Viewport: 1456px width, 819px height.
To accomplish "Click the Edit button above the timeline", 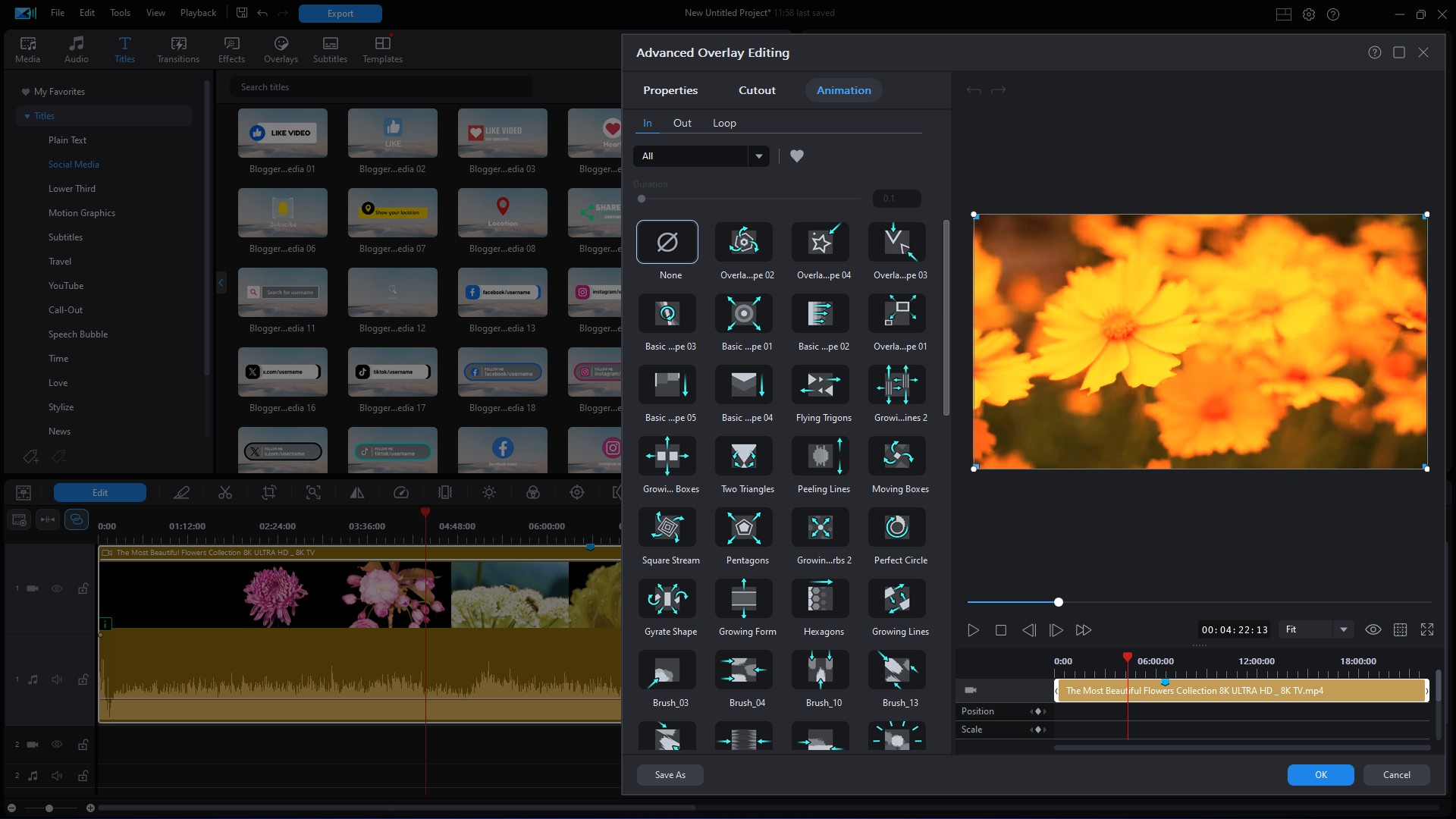I will point(100,493).
